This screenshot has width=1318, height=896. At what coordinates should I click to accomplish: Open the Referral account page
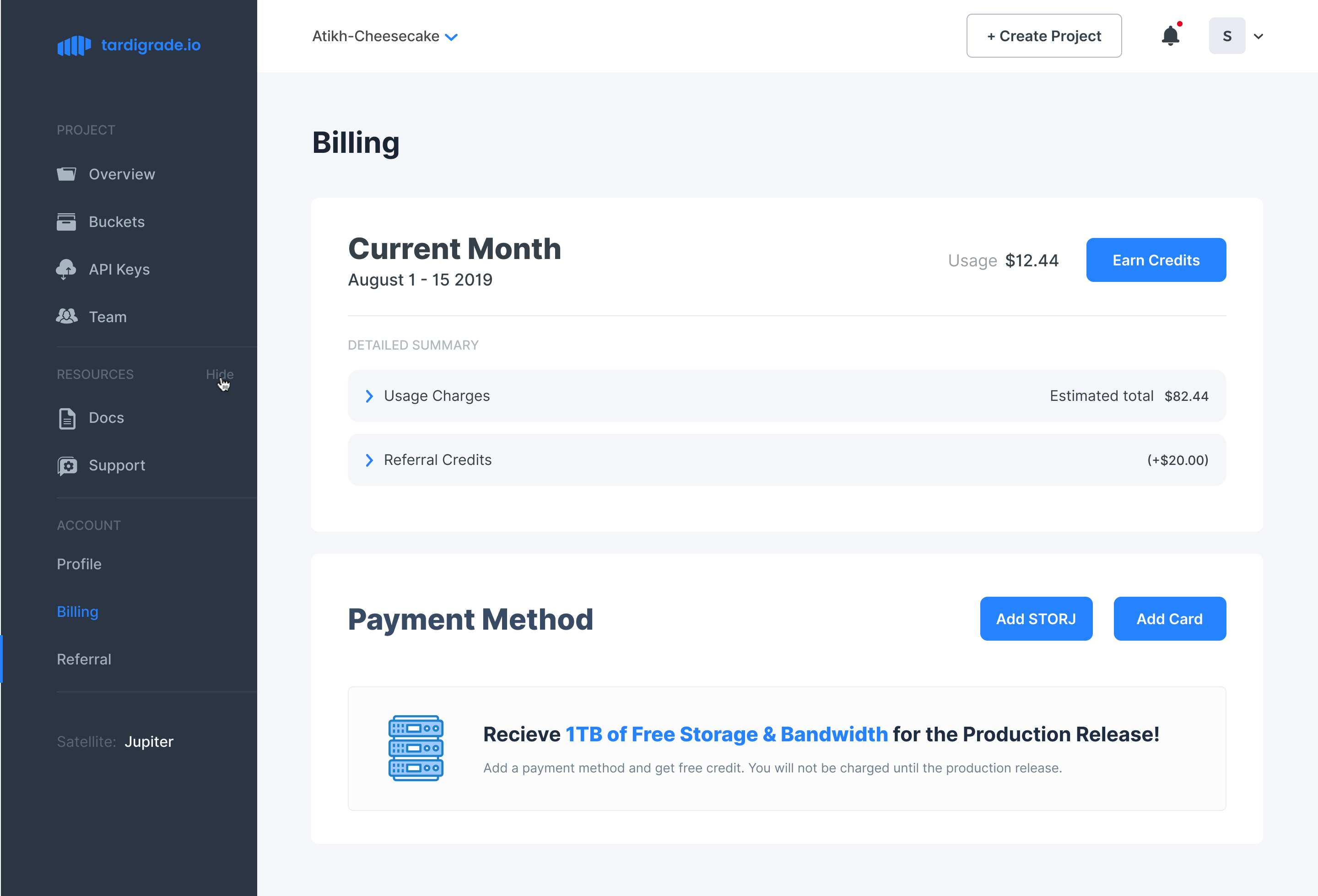[84, 659]
